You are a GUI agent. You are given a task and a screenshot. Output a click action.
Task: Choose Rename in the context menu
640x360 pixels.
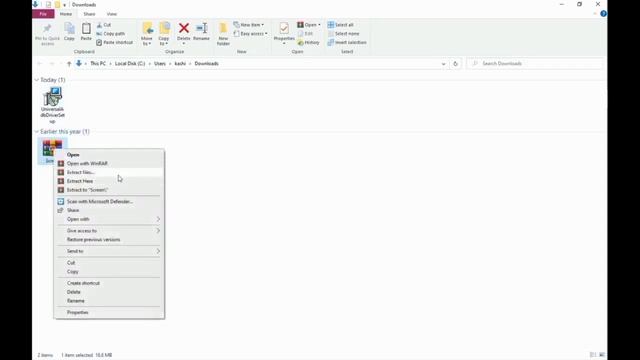point(109,301)
